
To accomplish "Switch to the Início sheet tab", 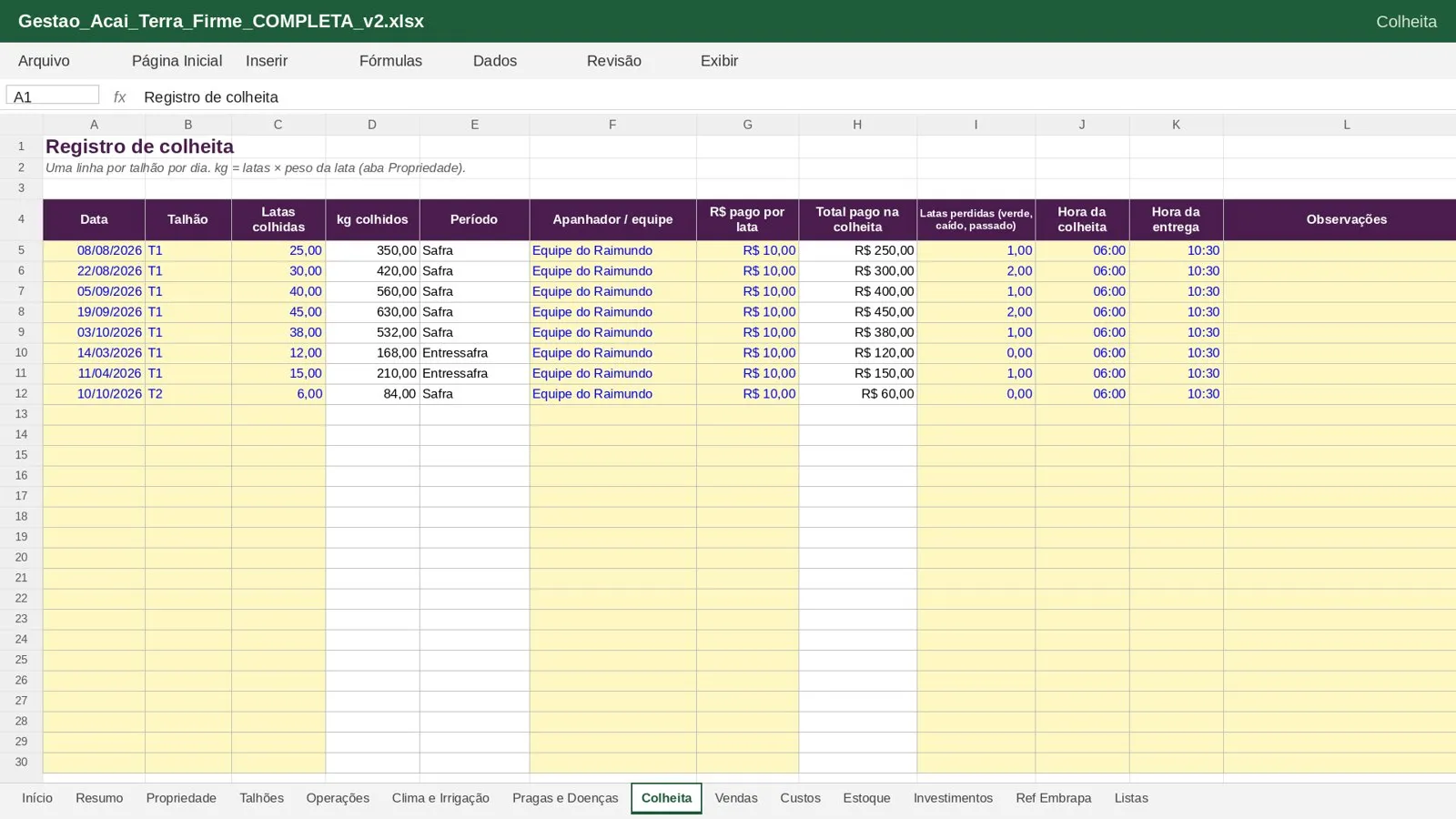I will point(37,798).
